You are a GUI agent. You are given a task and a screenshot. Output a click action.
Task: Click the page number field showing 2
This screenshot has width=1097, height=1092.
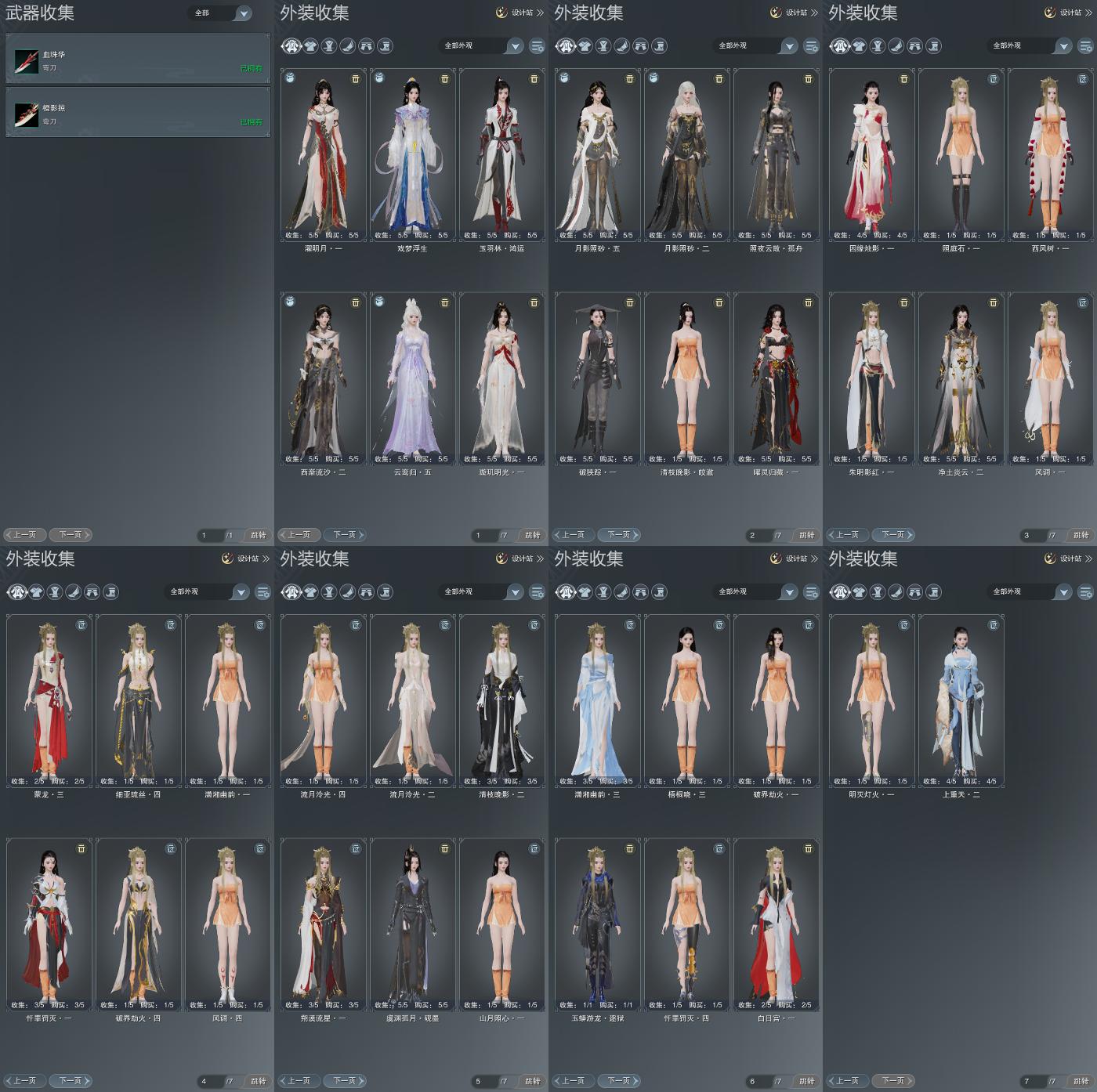[x=758, y=536]
